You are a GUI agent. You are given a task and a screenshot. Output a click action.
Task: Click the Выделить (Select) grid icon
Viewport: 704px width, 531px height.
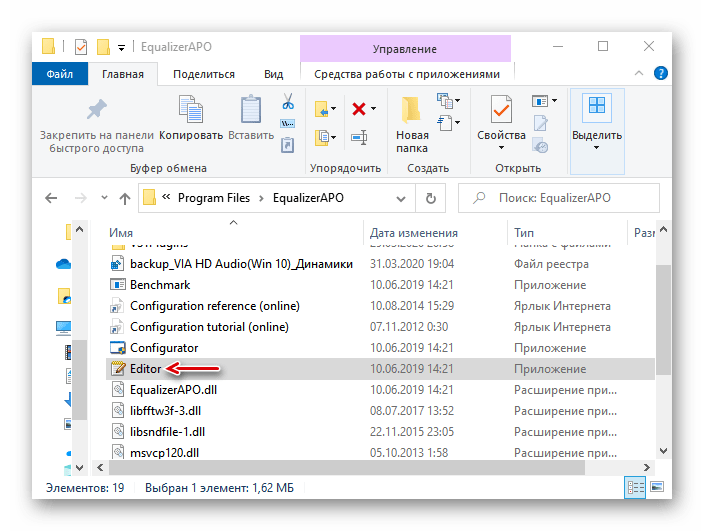pyautogui.click(x=597, y=107)
